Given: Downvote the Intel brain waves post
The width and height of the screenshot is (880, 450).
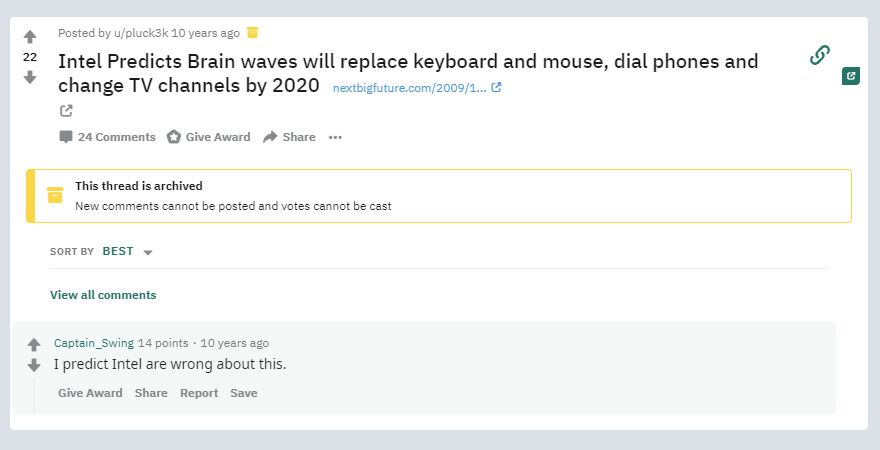Looking at the screenshot, I should [x=30, y=77].
